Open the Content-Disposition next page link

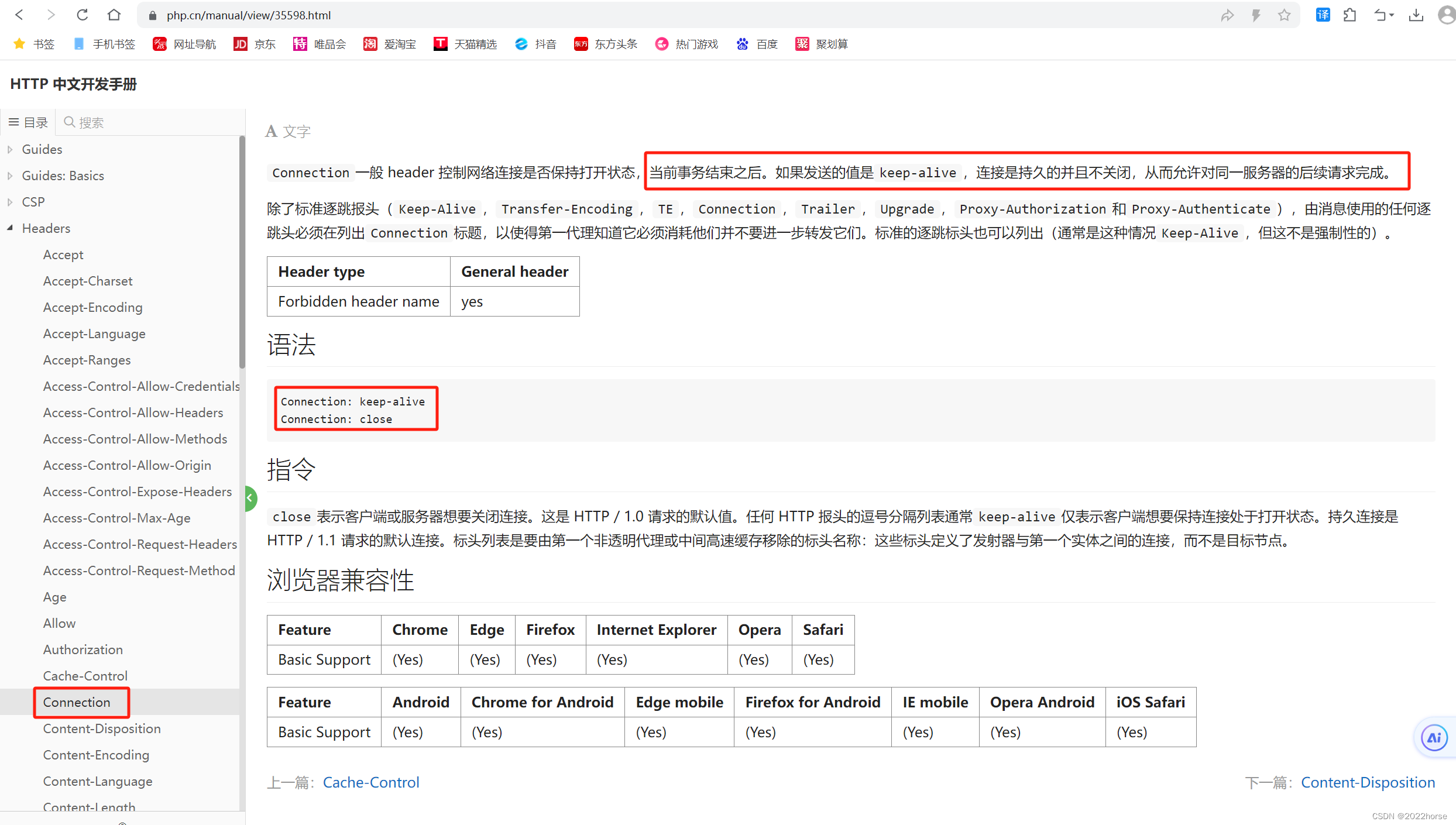pyautogui.click(x=1370, y=782)
